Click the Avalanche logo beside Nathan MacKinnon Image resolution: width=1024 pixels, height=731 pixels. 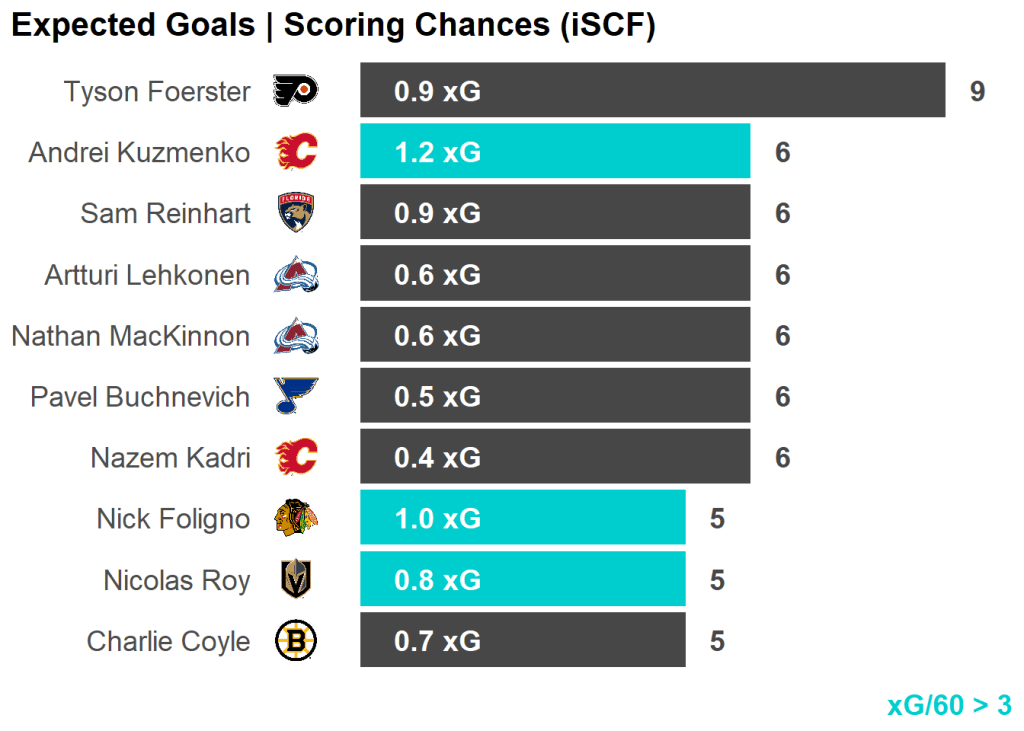[x=296, y=336]
